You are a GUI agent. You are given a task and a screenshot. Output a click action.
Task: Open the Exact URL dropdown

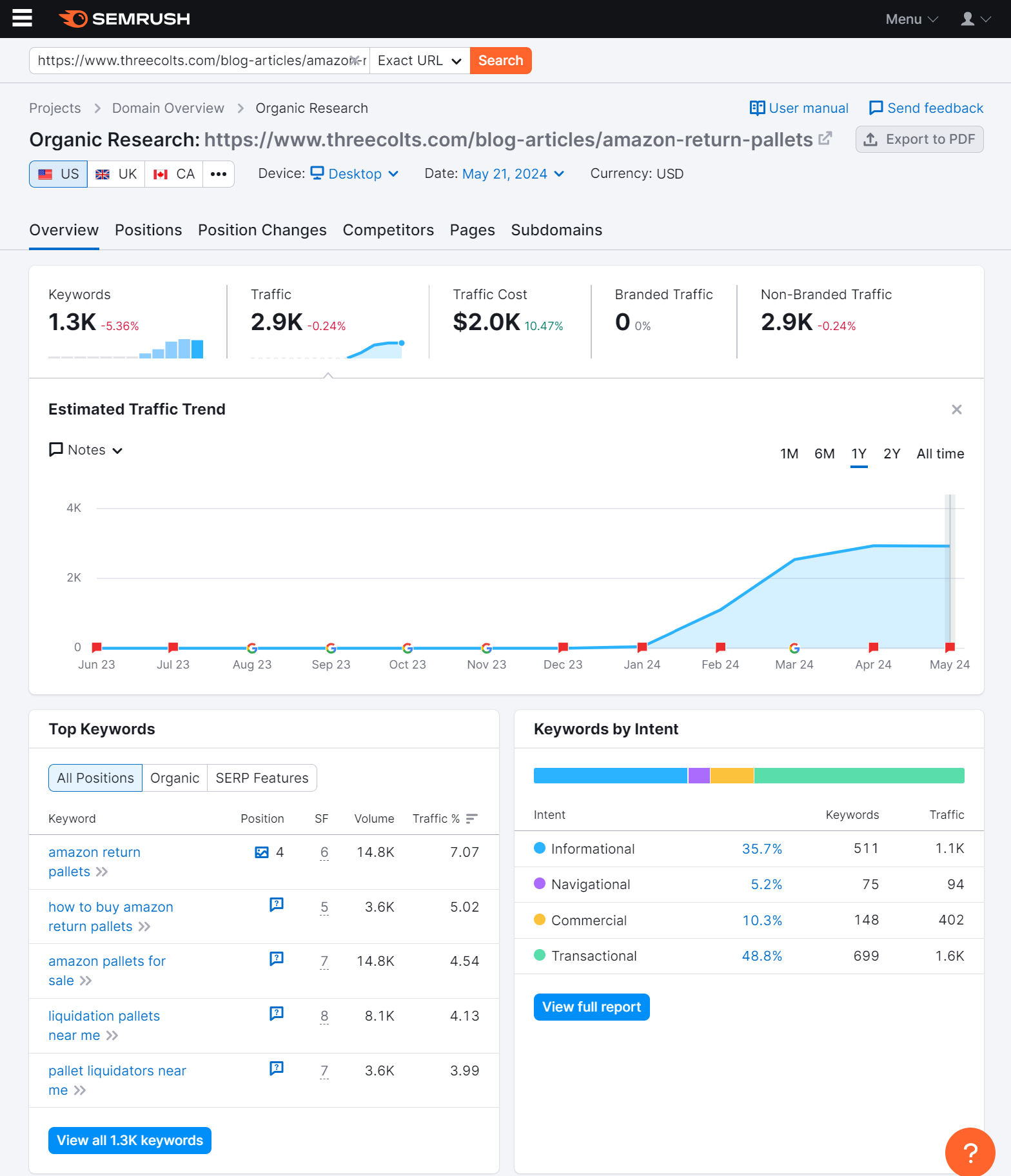click(420, 61)
